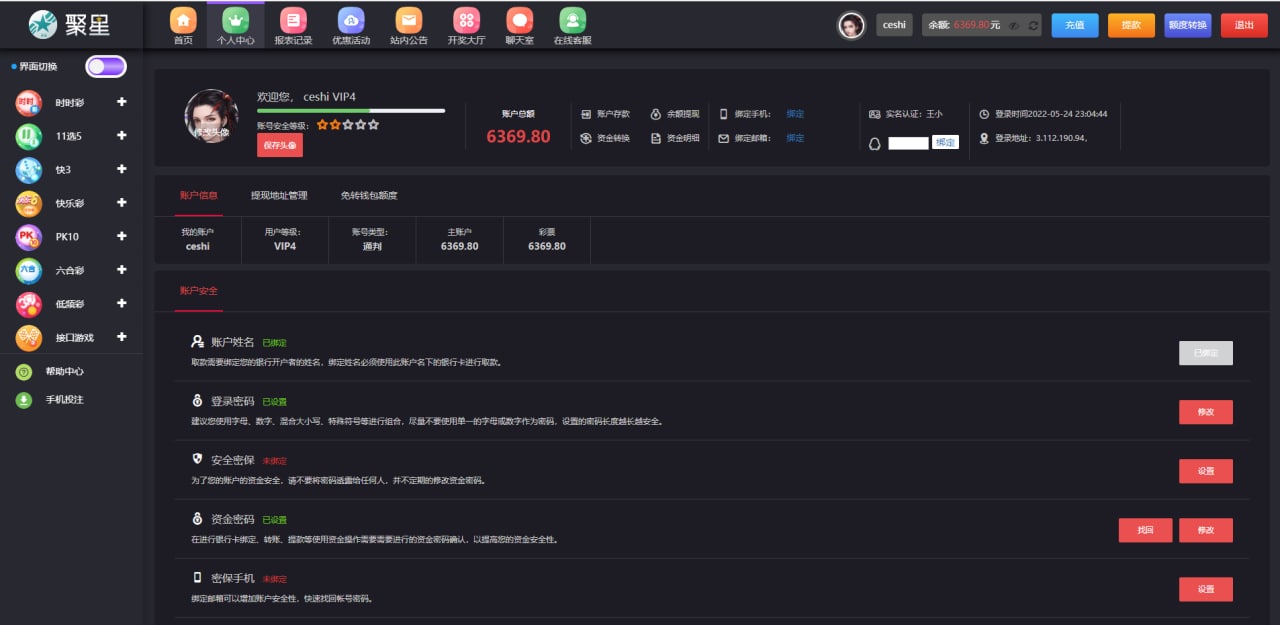The height and width of the screenshot is (625, 1280).
Task: Open 报表记录 from top navigation
Action: 293,20
